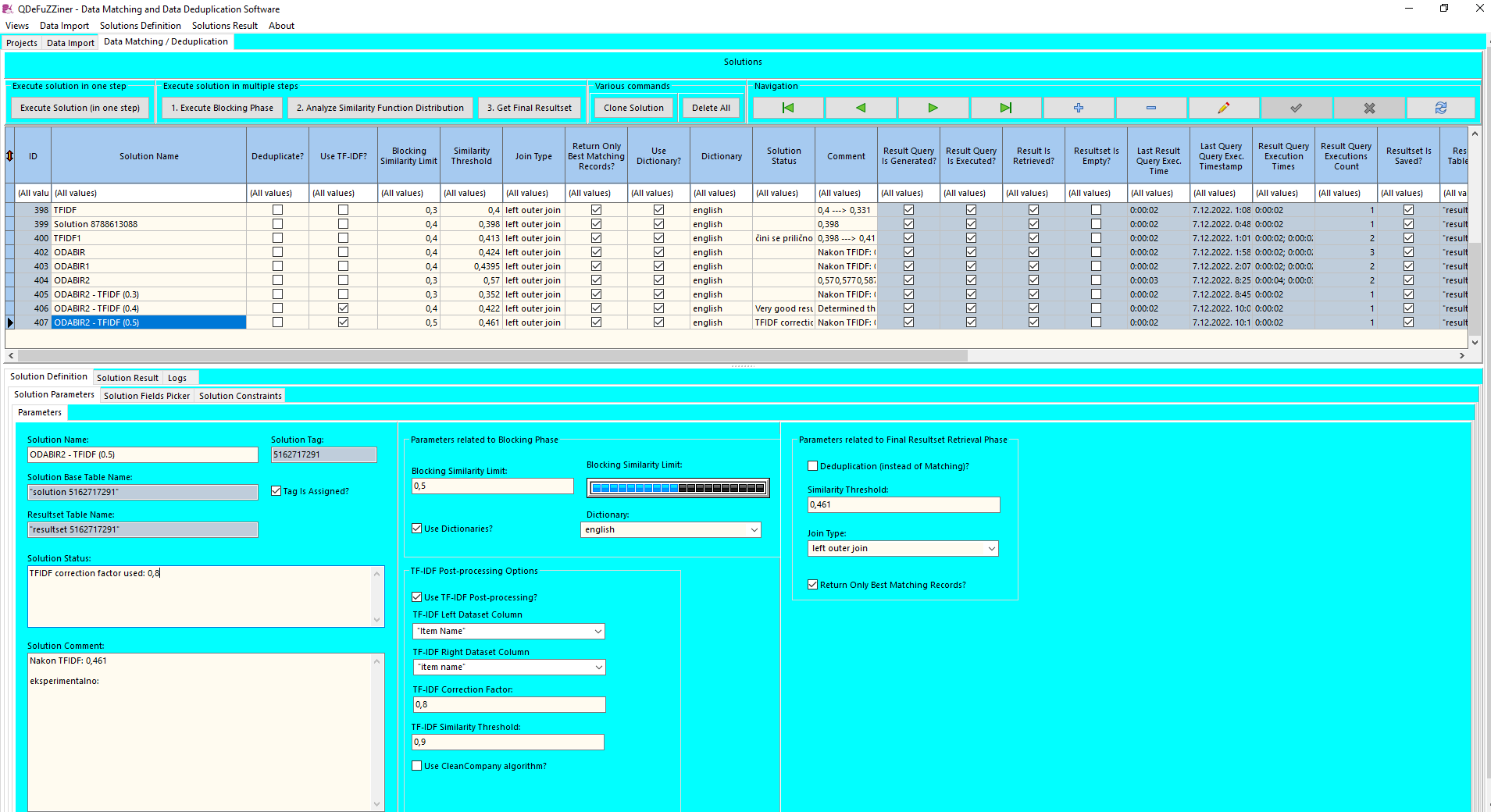Add a new solution record via plus icon
Image resolution: width=1491 pixels, height=812 pixels.
point(1078,107)
